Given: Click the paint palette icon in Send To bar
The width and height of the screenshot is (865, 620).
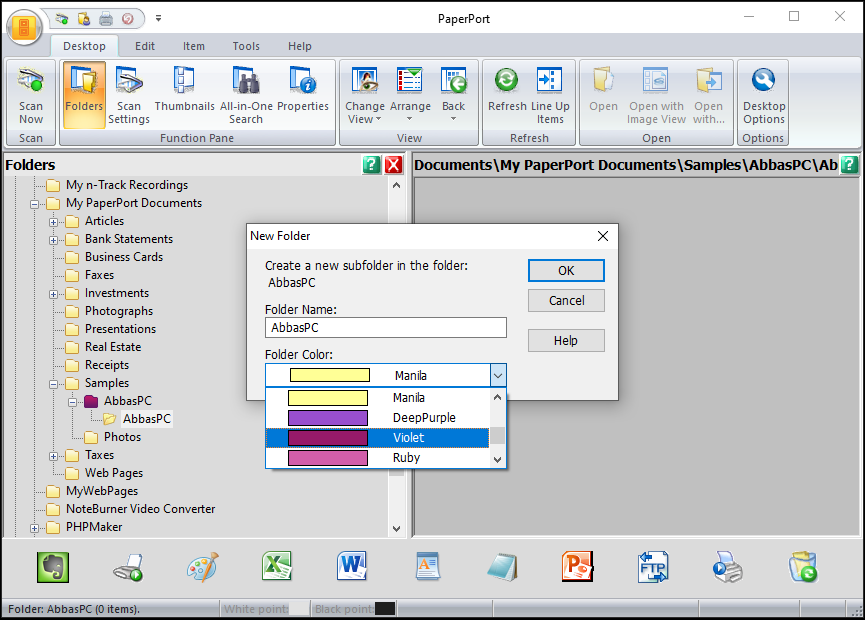Looking at the screenshot, I should pos(202,566).
